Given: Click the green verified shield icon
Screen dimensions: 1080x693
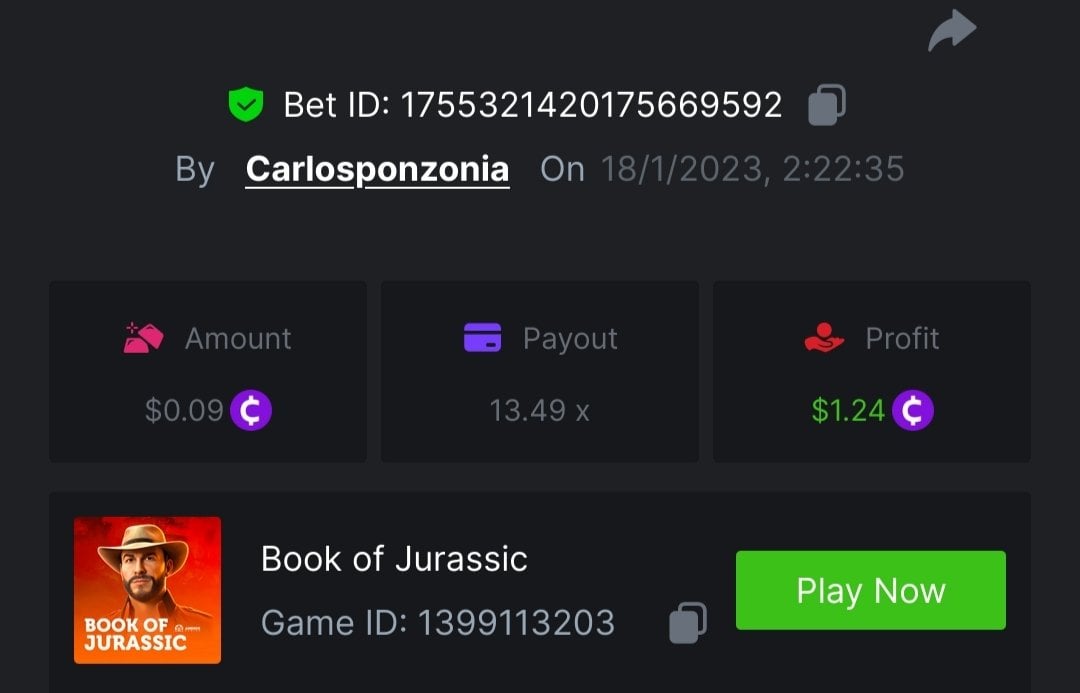Looking at the screenshot, I should pos(245,105).
